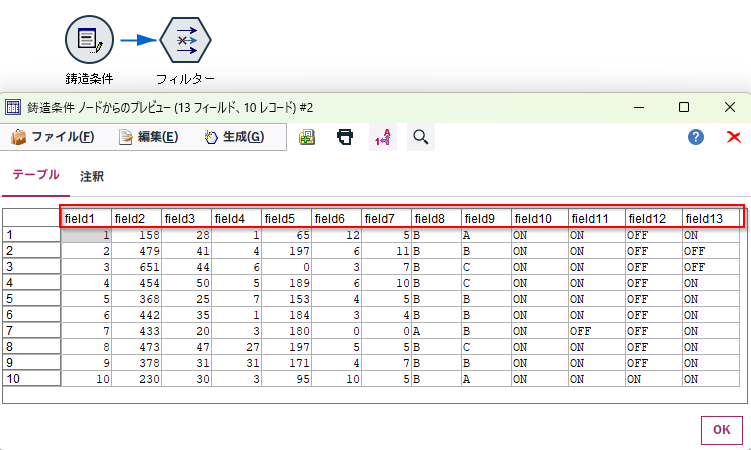The image size is (751, 450).
Task: Click the cell with value 479
Action: click(x=137, y=251)
